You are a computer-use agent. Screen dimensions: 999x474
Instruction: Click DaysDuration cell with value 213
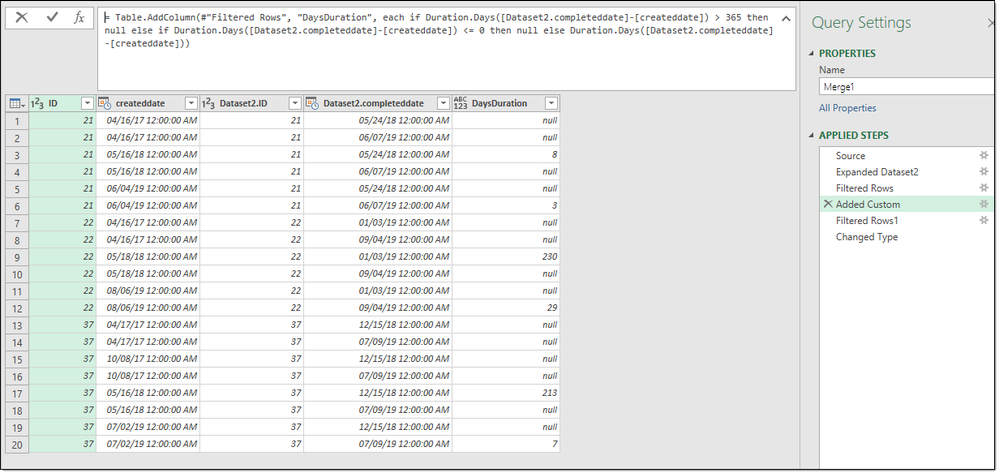coord(506,393)
